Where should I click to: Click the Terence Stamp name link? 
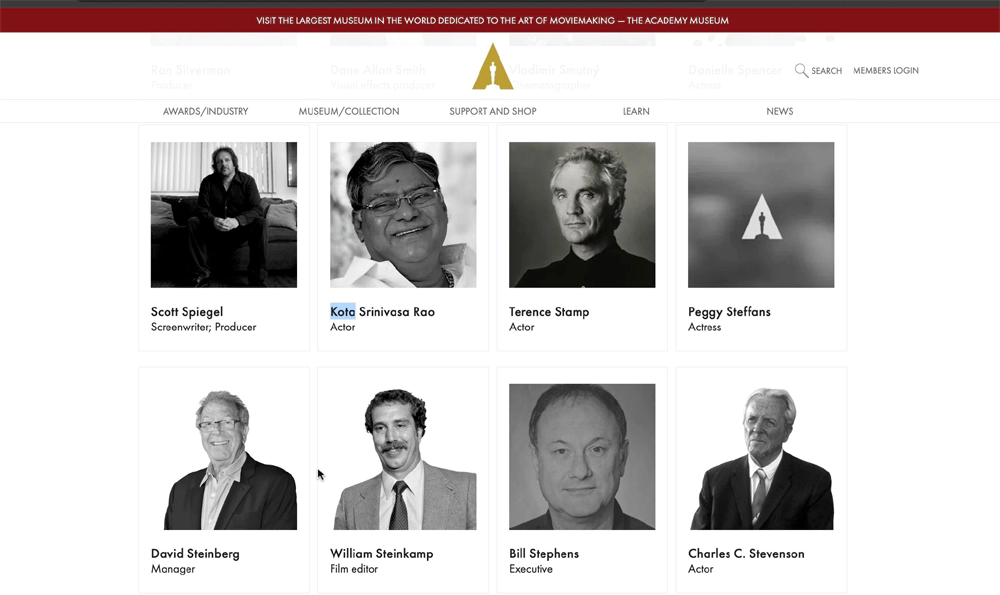click(549, 312)
